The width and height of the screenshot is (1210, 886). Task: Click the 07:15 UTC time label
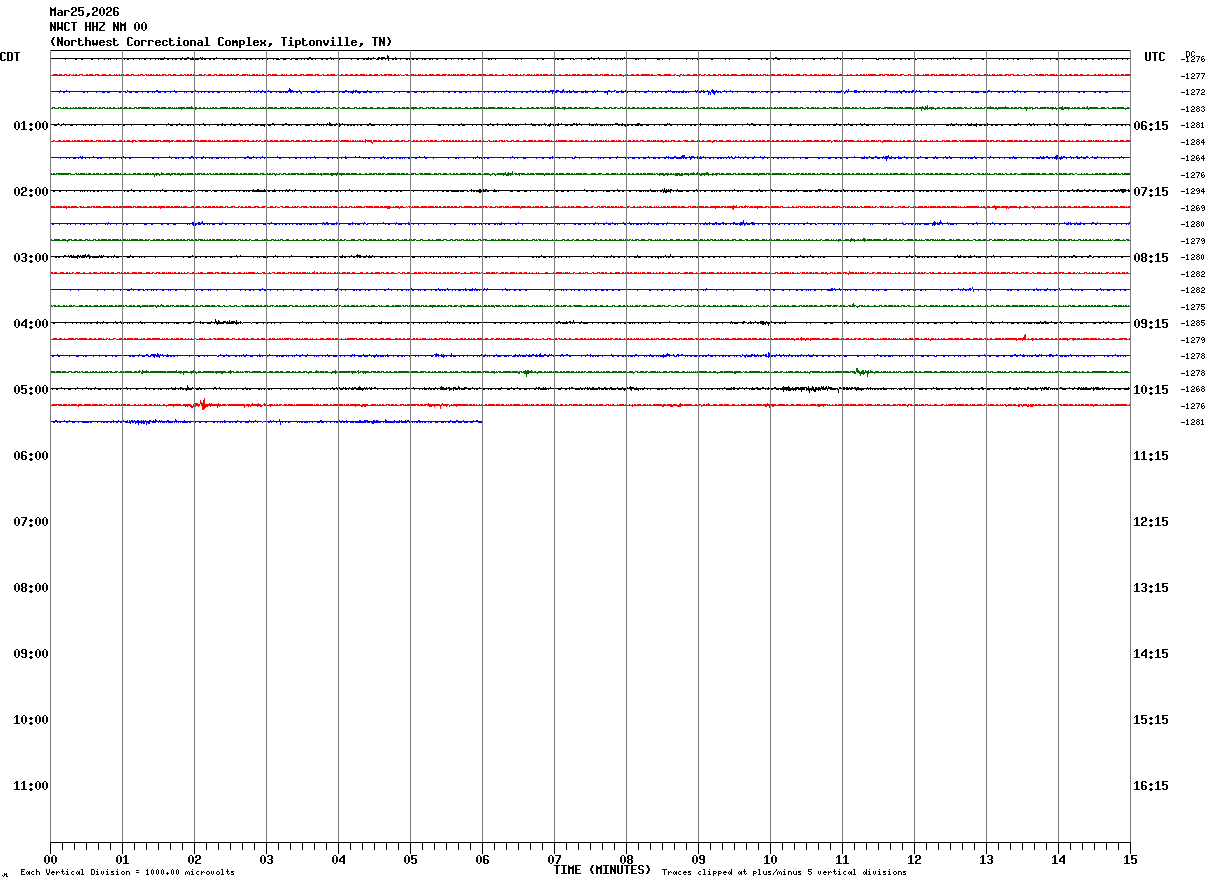point(1151,192)
